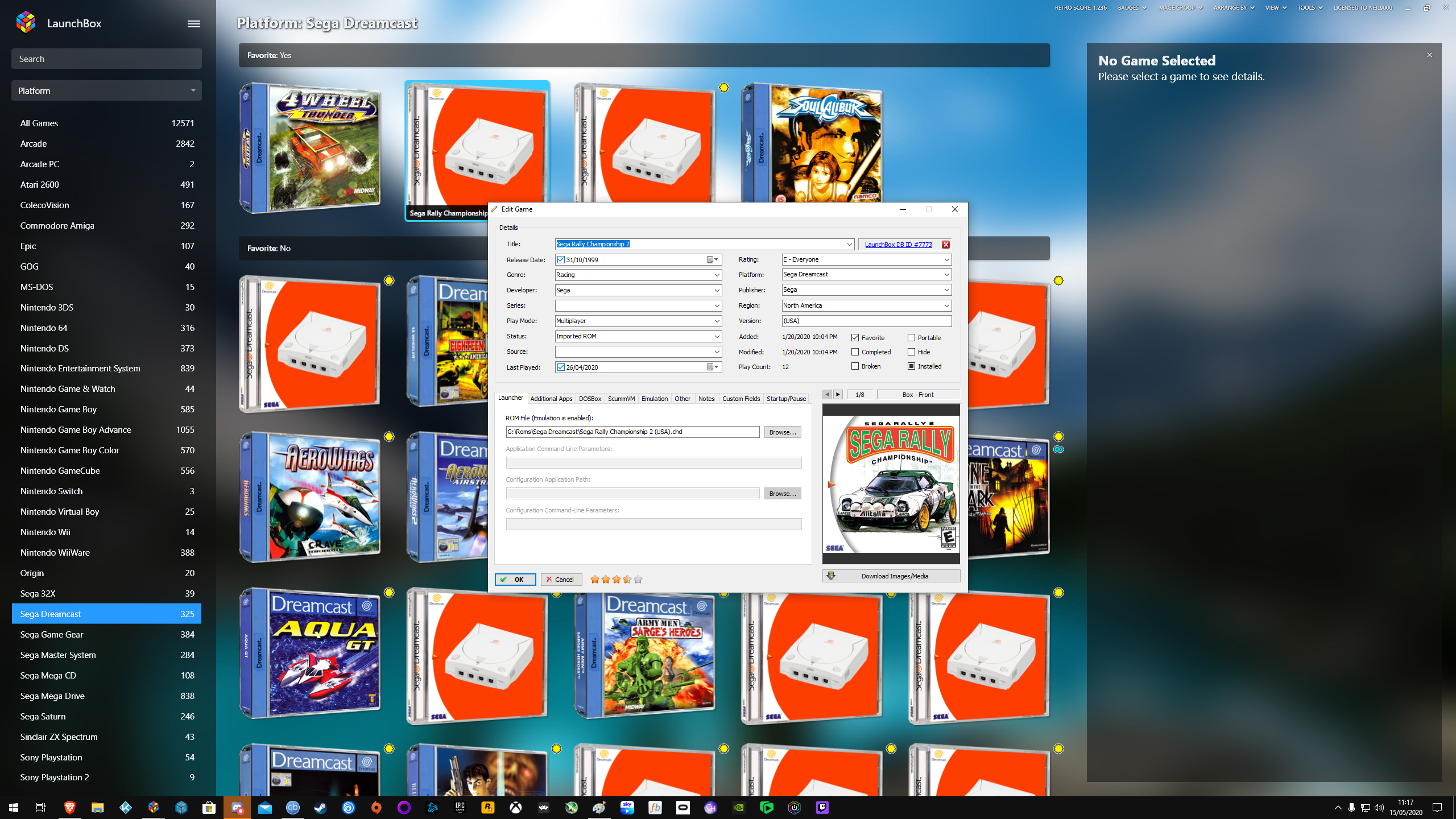Open Origin from taskbar
This screenshot has height=819, width=1456.
coord(377,808)
